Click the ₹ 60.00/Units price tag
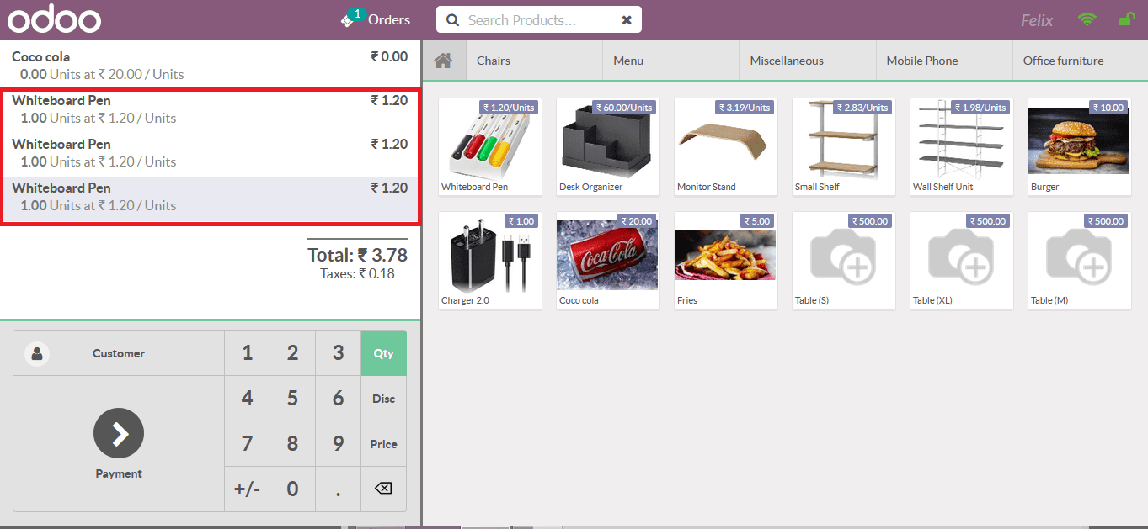Screen dimensions: 1148x529 click(625, 108)
